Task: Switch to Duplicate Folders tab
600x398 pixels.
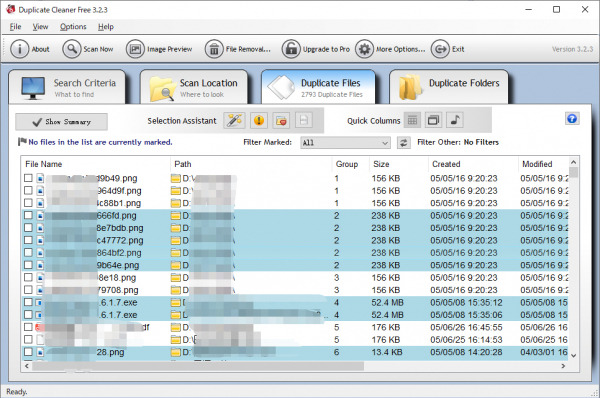Action: tap(449, 87)
